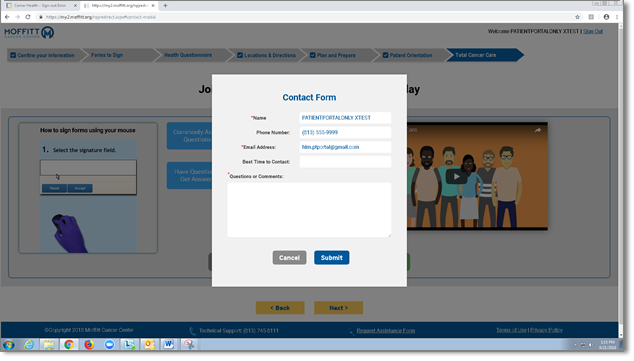Click the Questions or Comments text area

[309, 210]
